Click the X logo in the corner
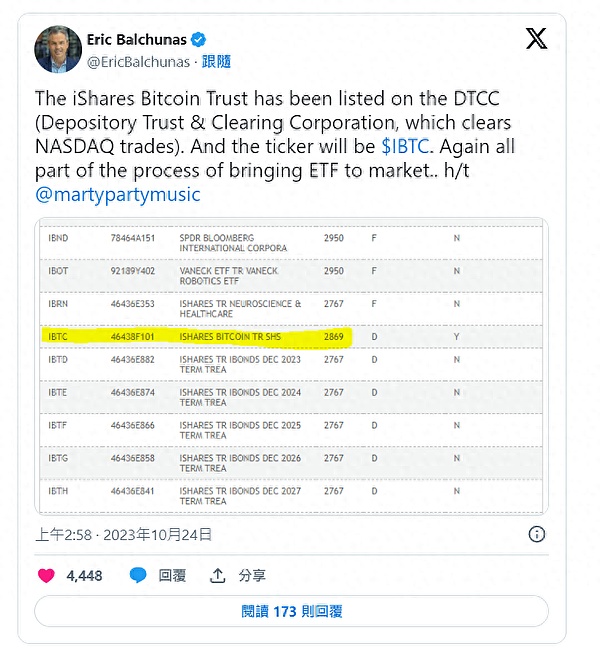Screen dimensions: 600x655 (537, 39)
